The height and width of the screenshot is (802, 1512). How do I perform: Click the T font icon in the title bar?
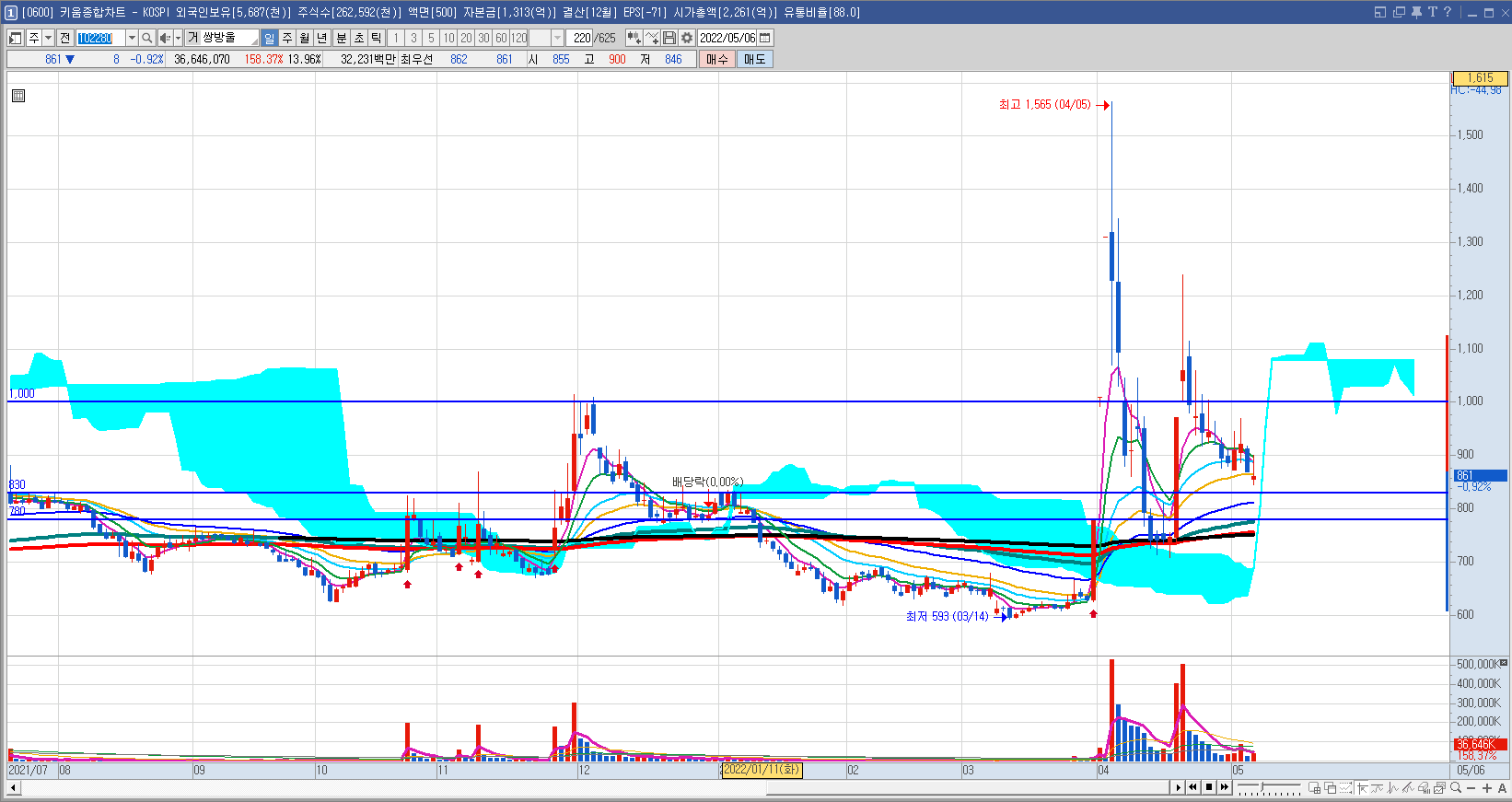pos(1432,12)
